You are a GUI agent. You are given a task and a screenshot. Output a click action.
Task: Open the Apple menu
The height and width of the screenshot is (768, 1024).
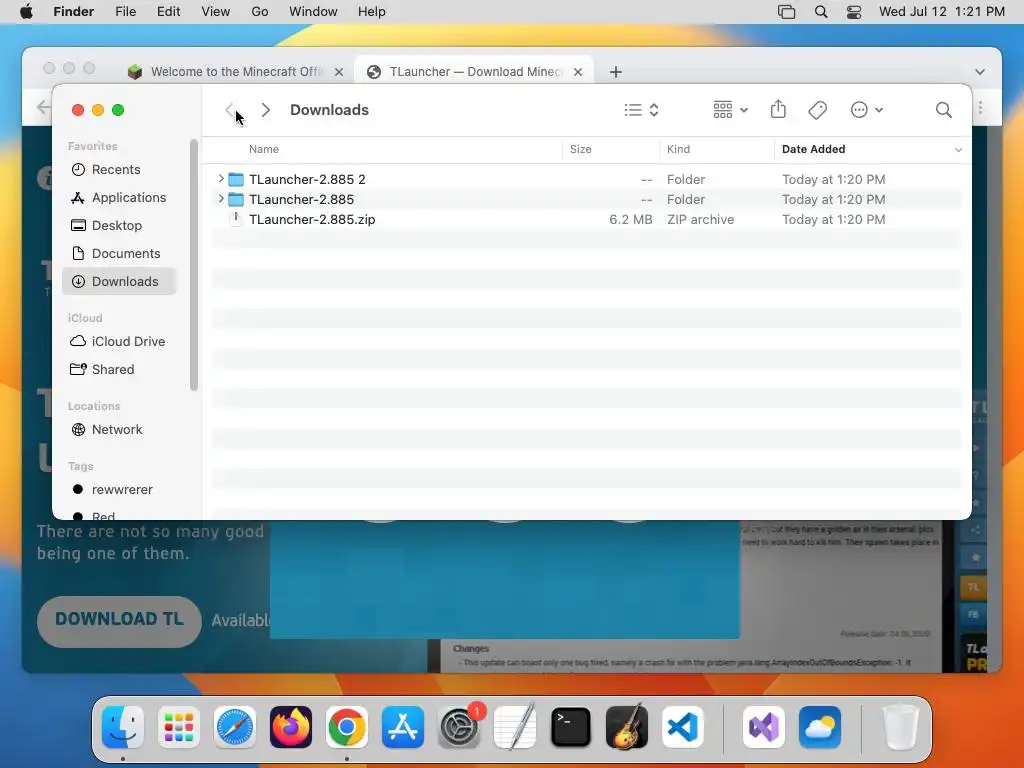(x=26, y=12)
